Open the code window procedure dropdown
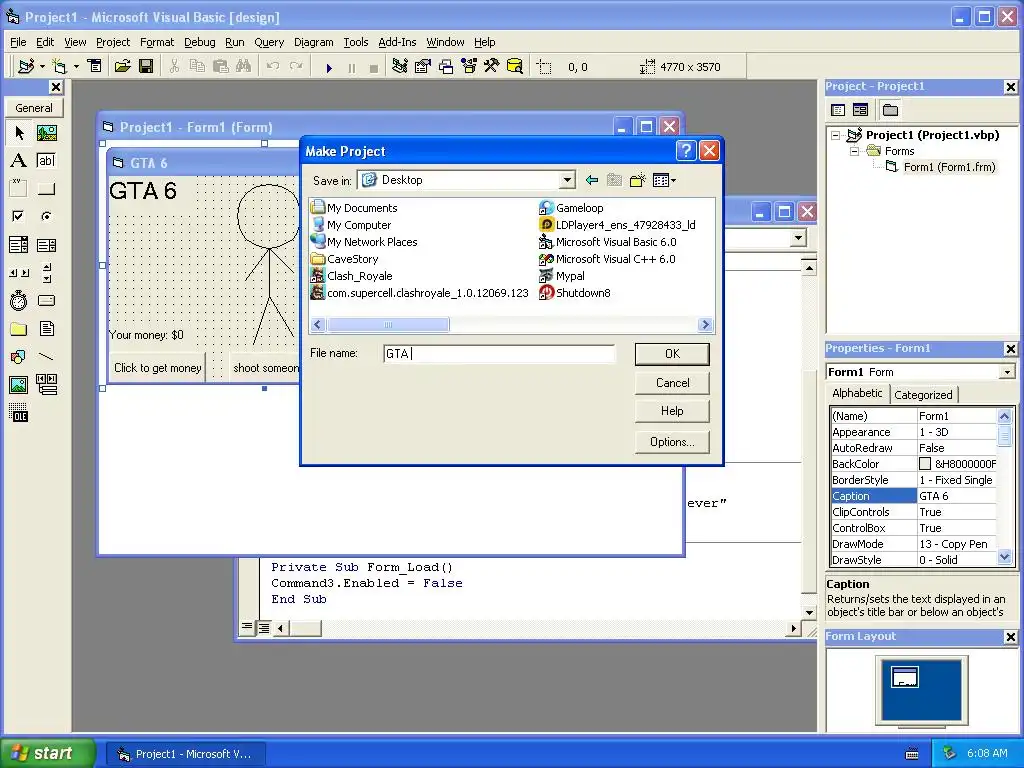1024x768 pixels. [x=798, y=238]
